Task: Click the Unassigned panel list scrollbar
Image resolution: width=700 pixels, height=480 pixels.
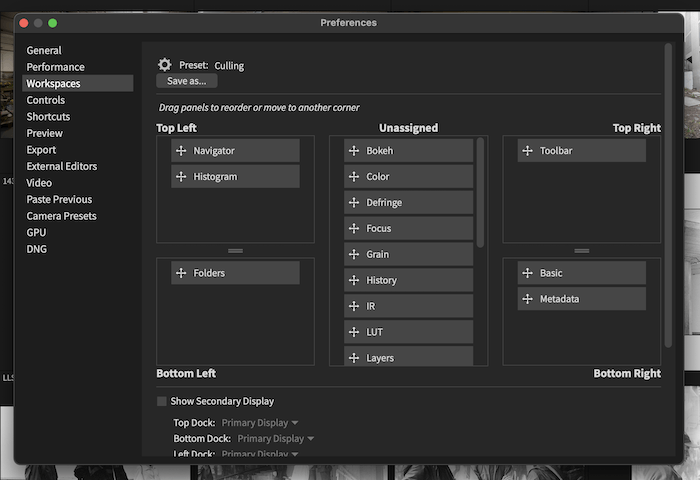Action: [480, 192]
